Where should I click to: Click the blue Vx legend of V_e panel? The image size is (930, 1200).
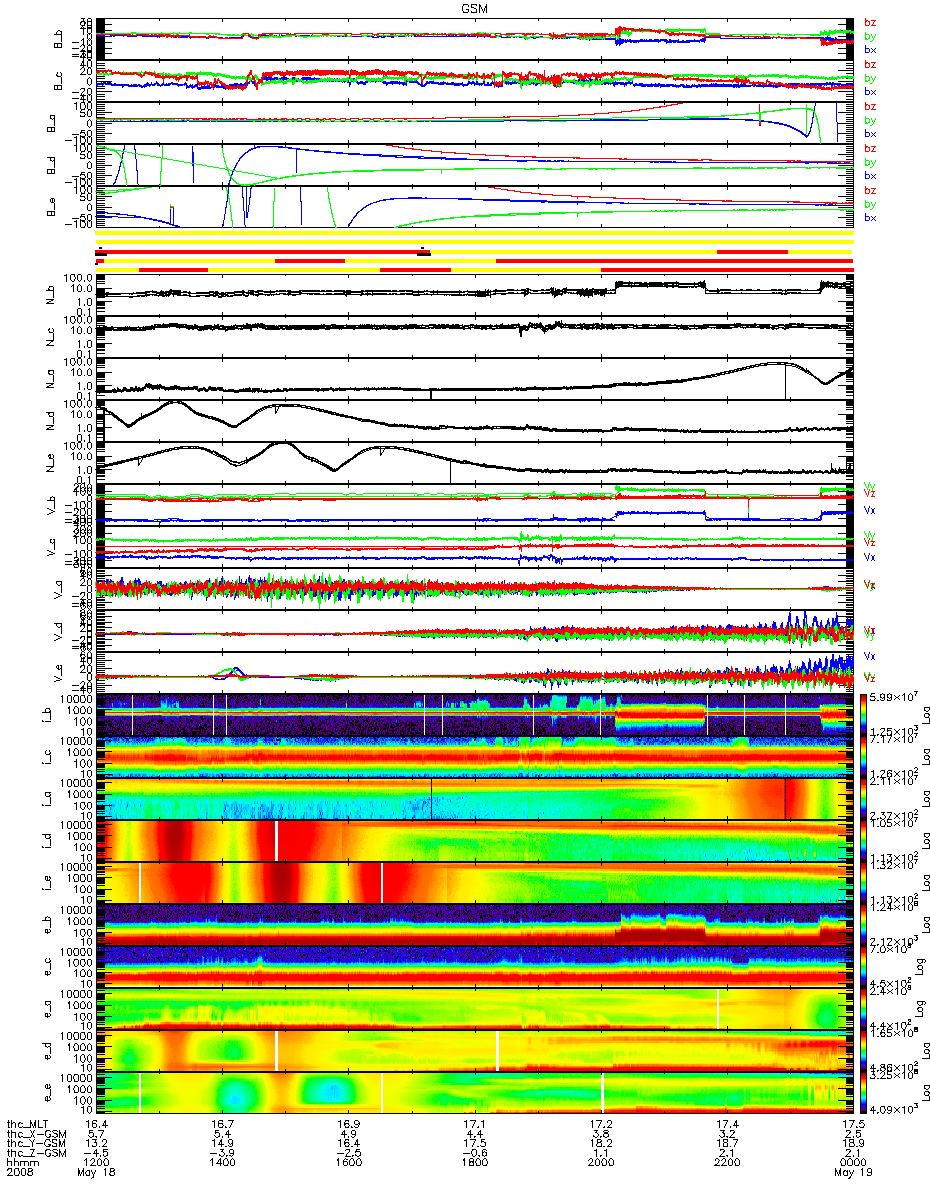pyautogui.click(x=870, y=656)
